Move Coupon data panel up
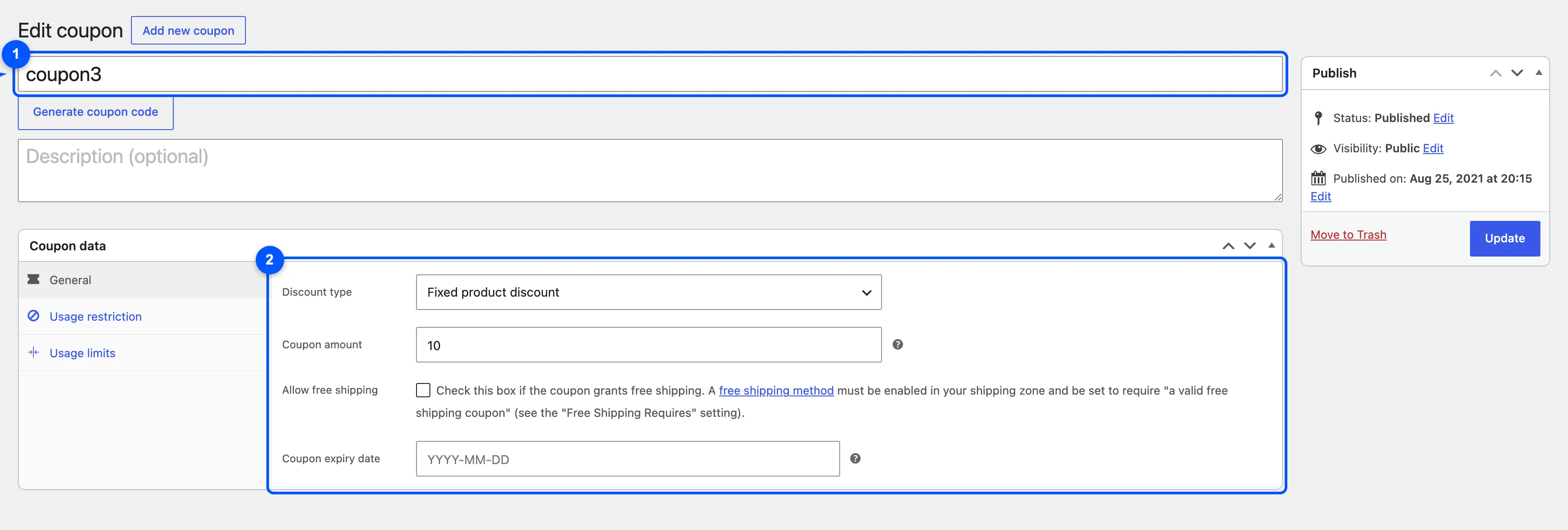Image resolution: width=1568 pixels, height=530 pixels. coord(1229,246)
